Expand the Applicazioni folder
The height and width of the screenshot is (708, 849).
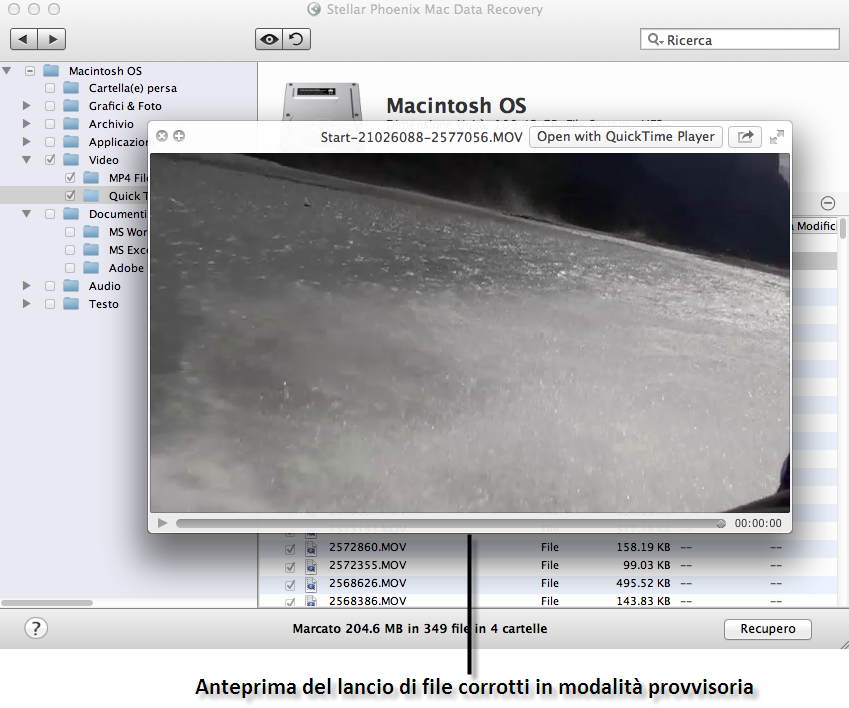[27, 141]
